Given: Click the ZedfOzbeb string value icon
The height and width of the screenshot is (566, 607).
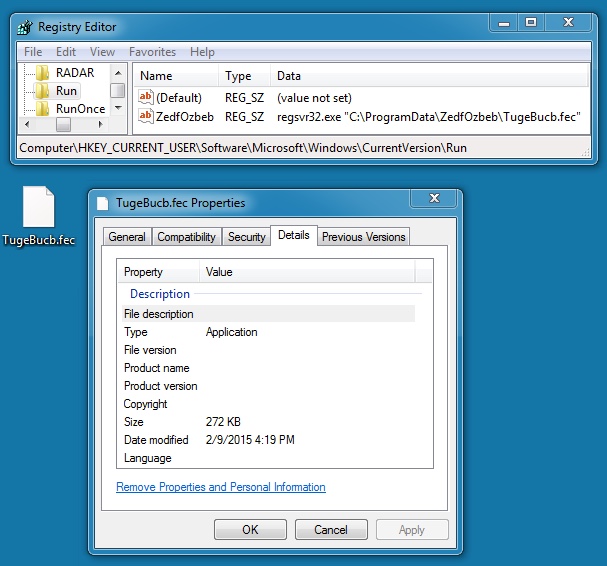Looking at the screenshot, I should click(x=145, y=116).
